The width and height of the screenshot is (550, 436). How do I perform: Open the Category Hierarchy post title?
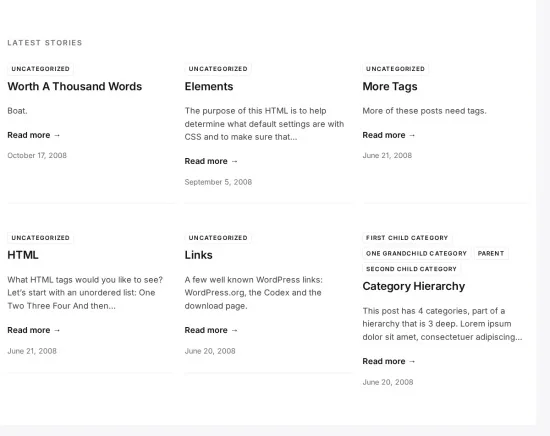(414, 286)
